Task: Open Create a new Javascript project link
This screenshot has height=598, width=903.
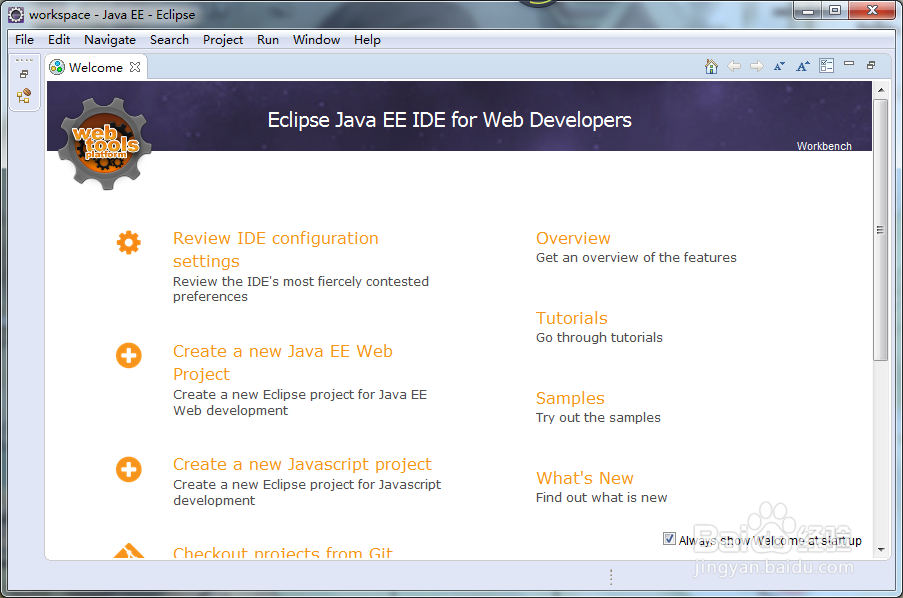Action: (x=302, y=464)
